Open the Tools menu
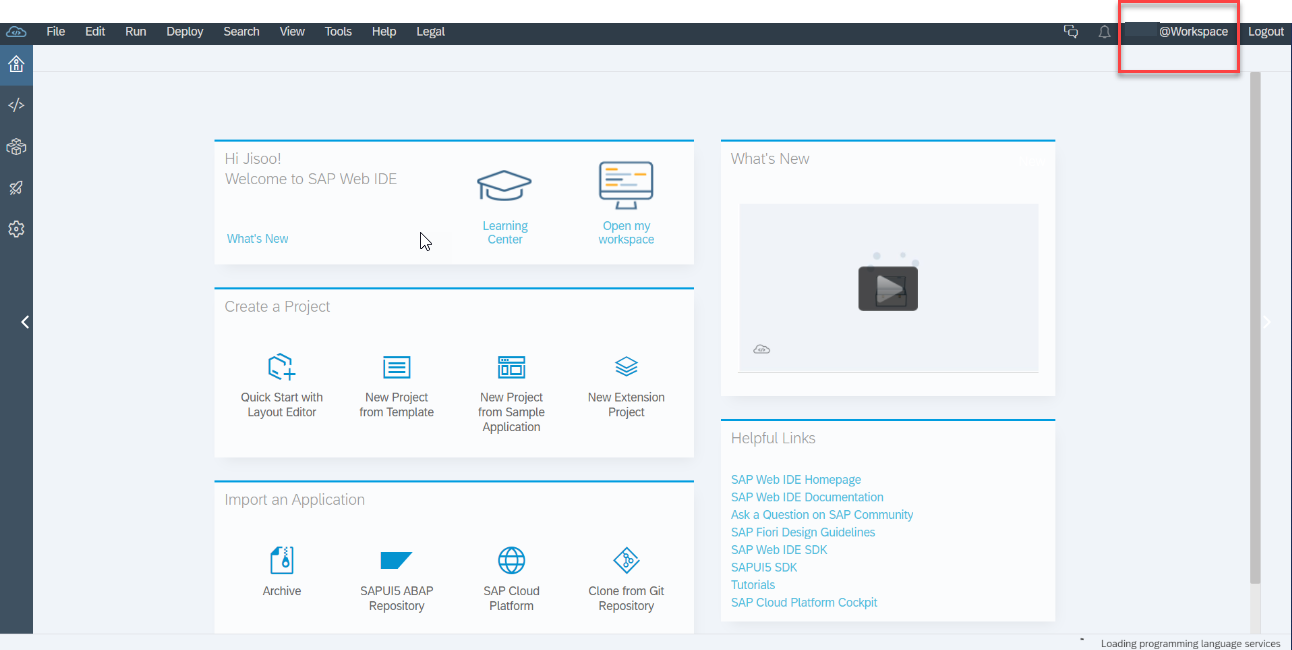 pyautogui.click(x=338, y=32)
